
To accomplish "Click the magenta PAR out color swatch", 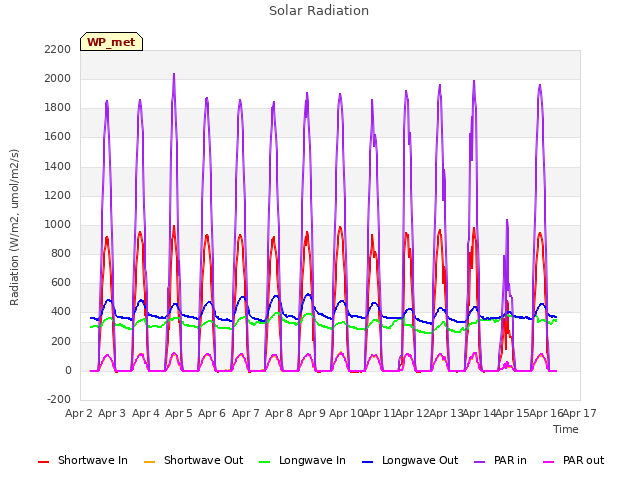I will pos(549,462).
